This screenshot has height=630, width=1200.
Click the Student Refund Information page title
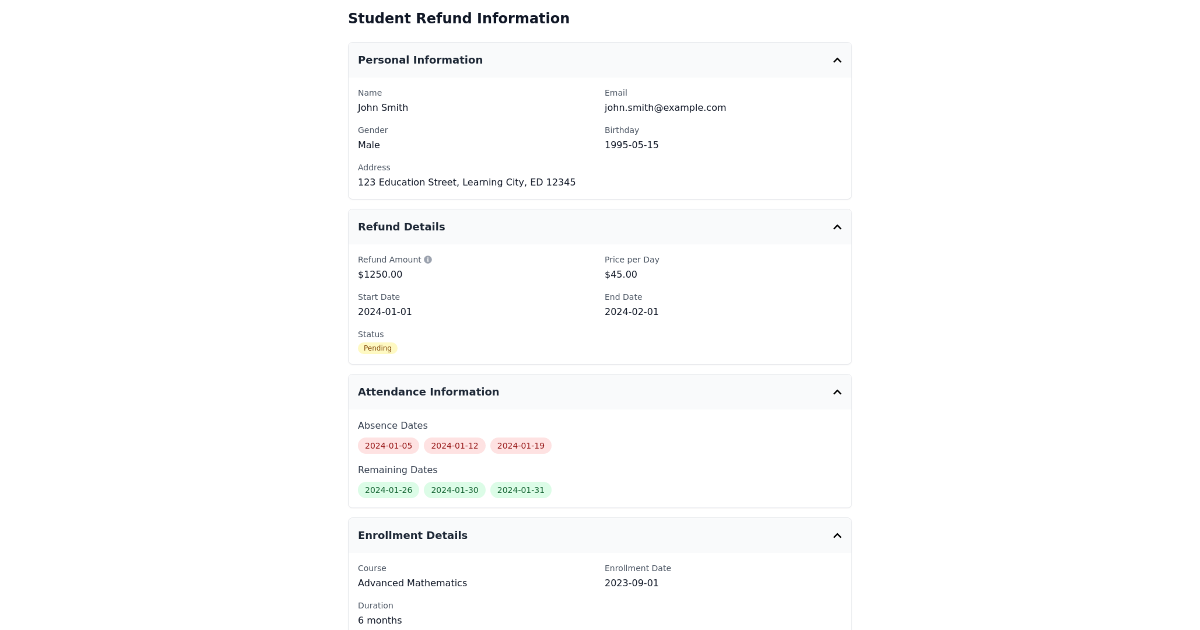tap(459, 18)
